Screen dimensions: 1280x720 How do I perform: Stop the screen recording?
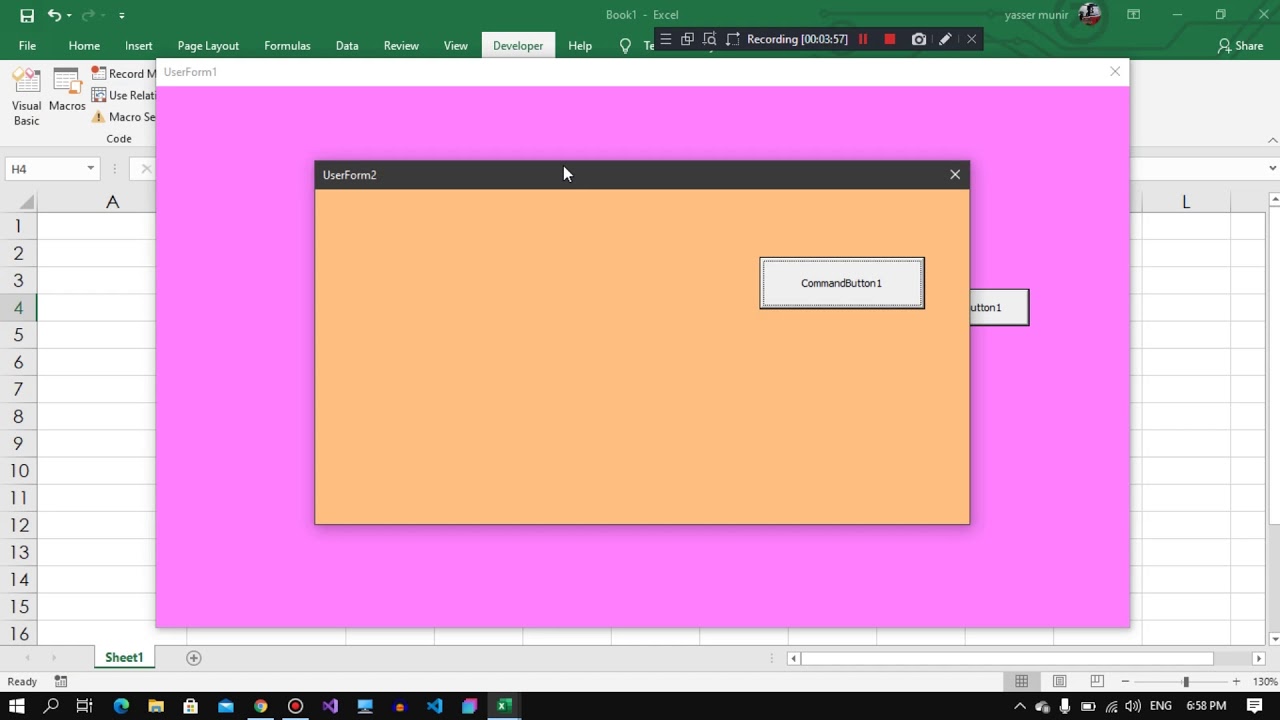(889, 39)
